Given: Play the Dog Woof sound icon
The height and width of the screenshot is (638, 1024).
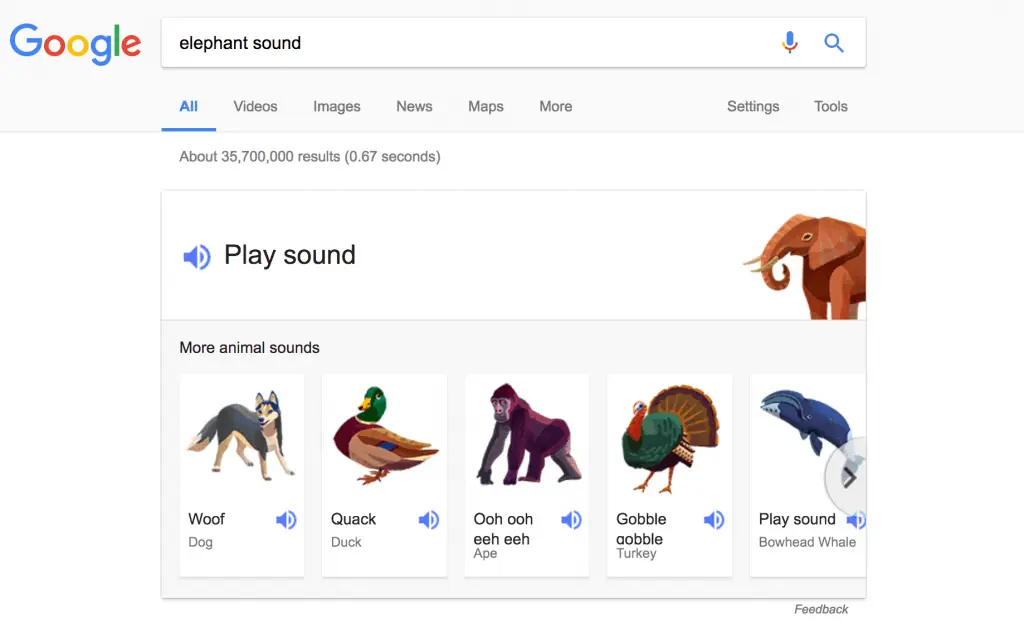Looking at the screenshot, I should click(x=286, y=520).
